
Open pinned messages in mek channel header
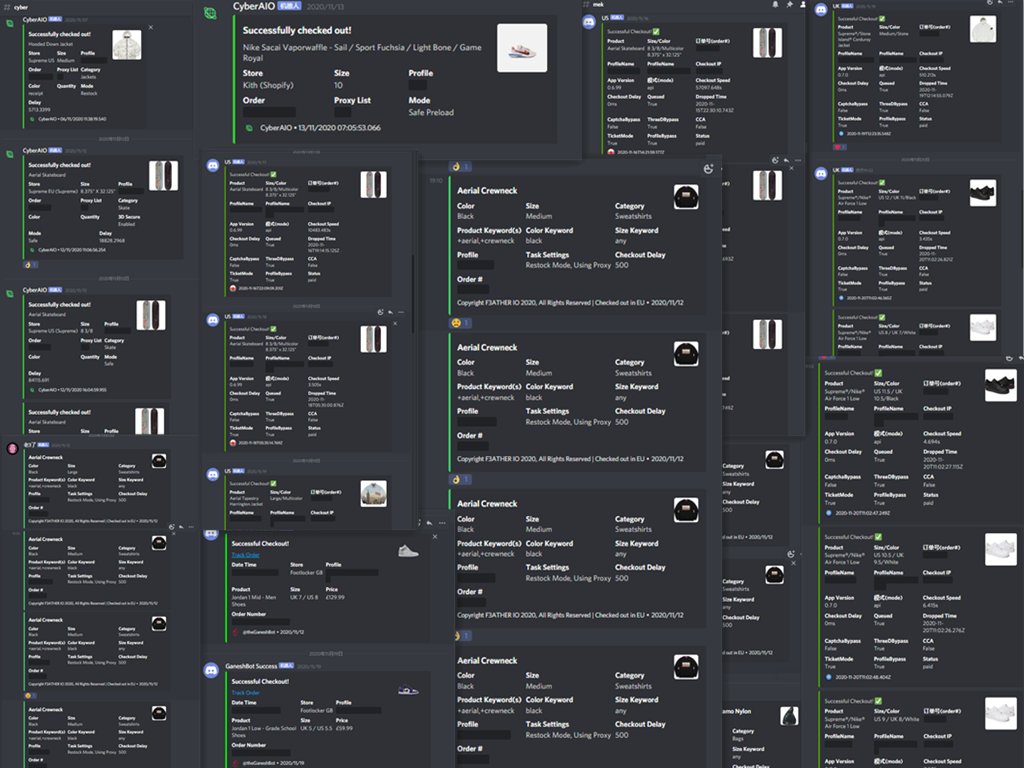tap(790, 5)
